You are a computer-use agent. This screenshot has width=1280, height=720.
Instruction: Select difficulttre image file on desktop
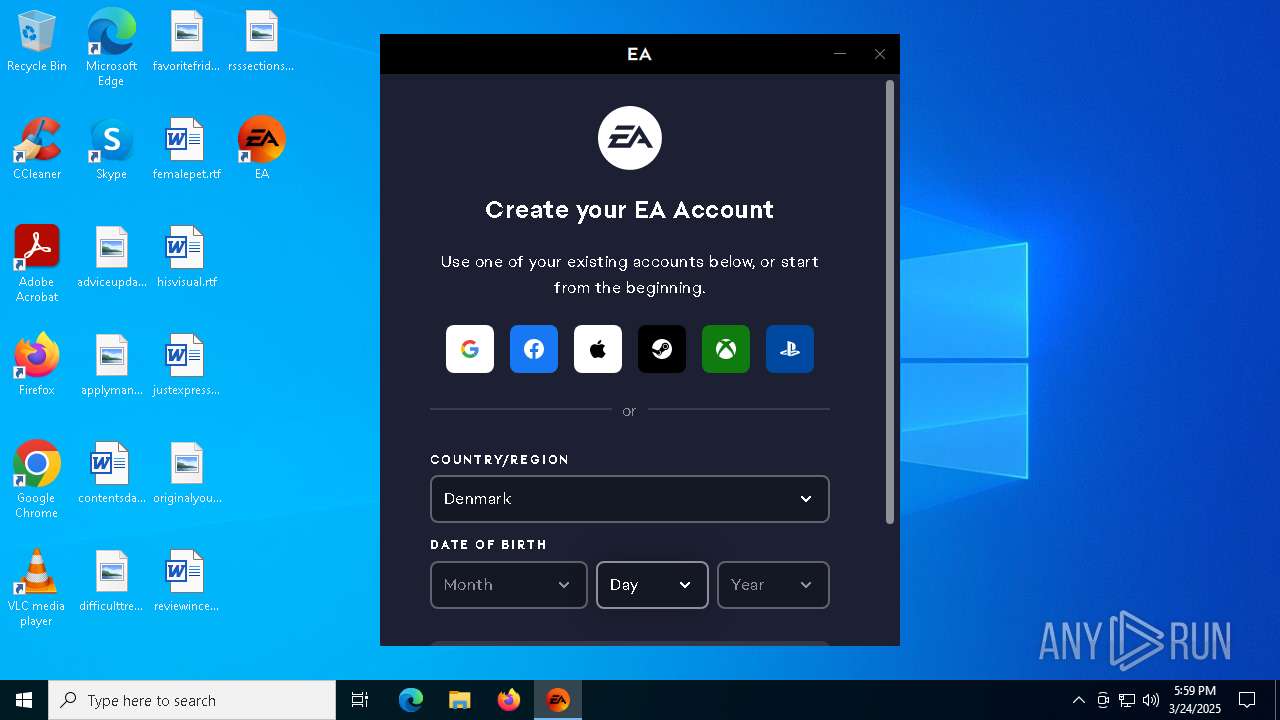[x=111, y=581]
